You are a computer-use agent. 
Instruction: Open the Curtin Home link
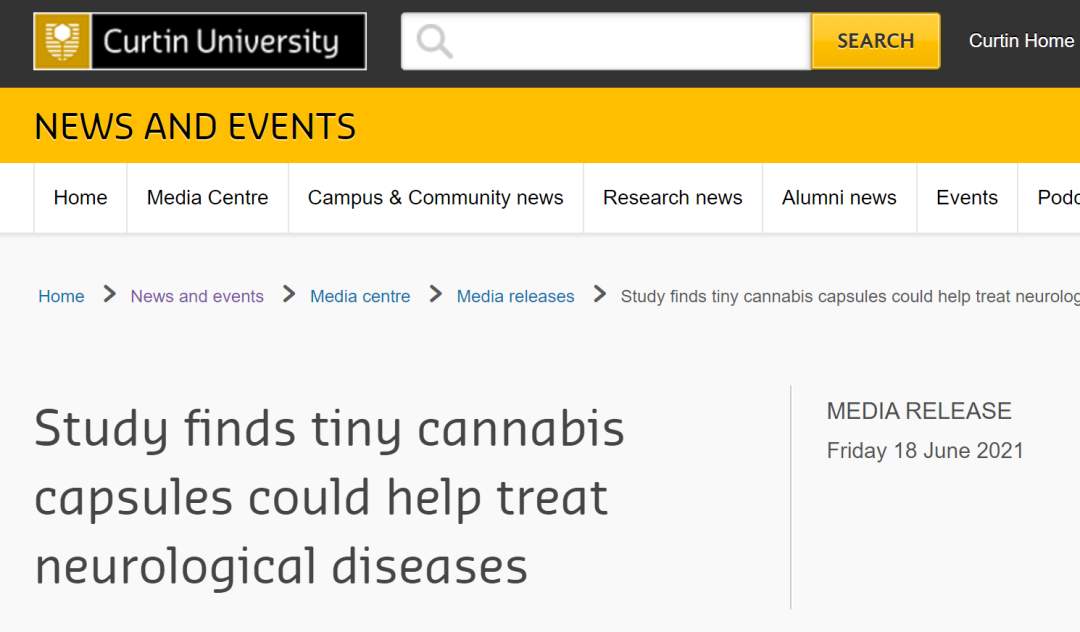pos(1021,41)
